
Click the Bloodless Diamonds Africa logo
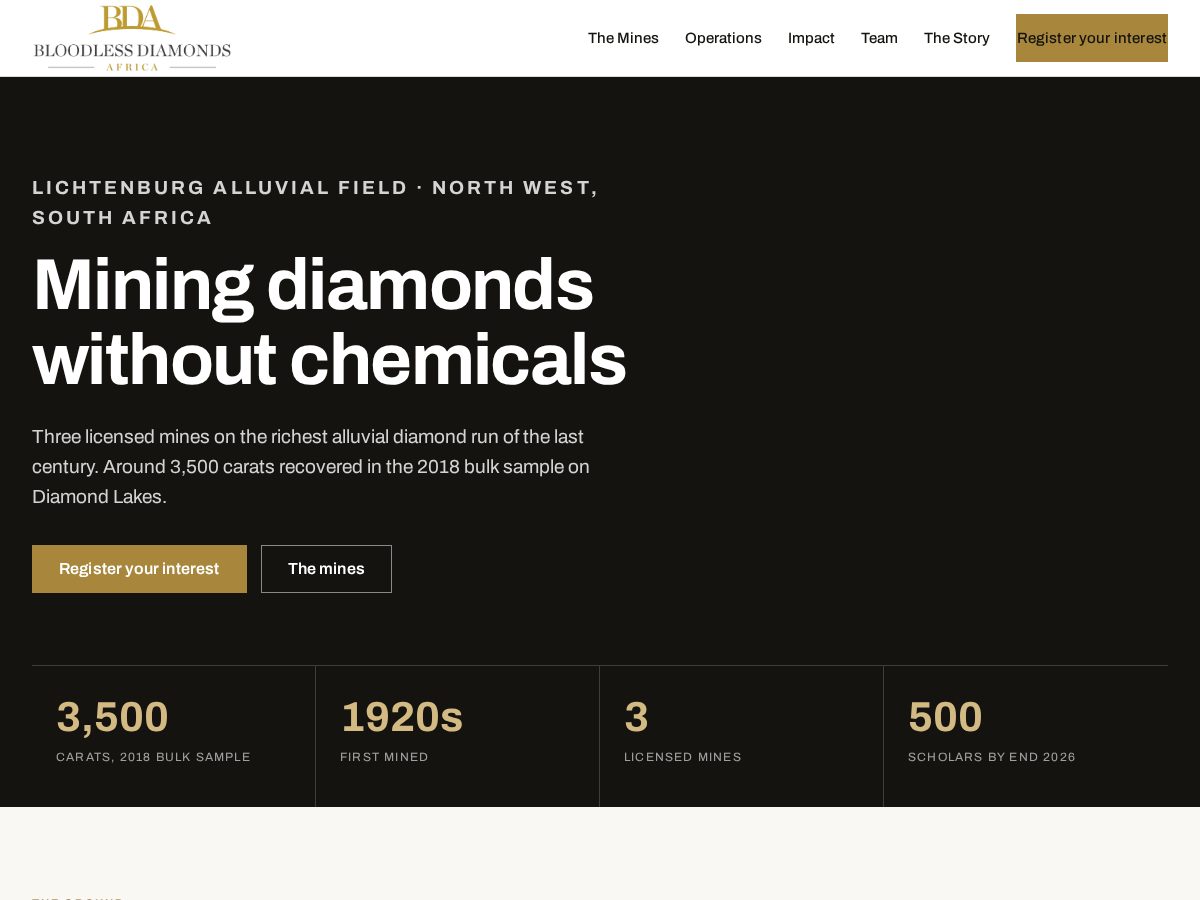pos(132,38)
